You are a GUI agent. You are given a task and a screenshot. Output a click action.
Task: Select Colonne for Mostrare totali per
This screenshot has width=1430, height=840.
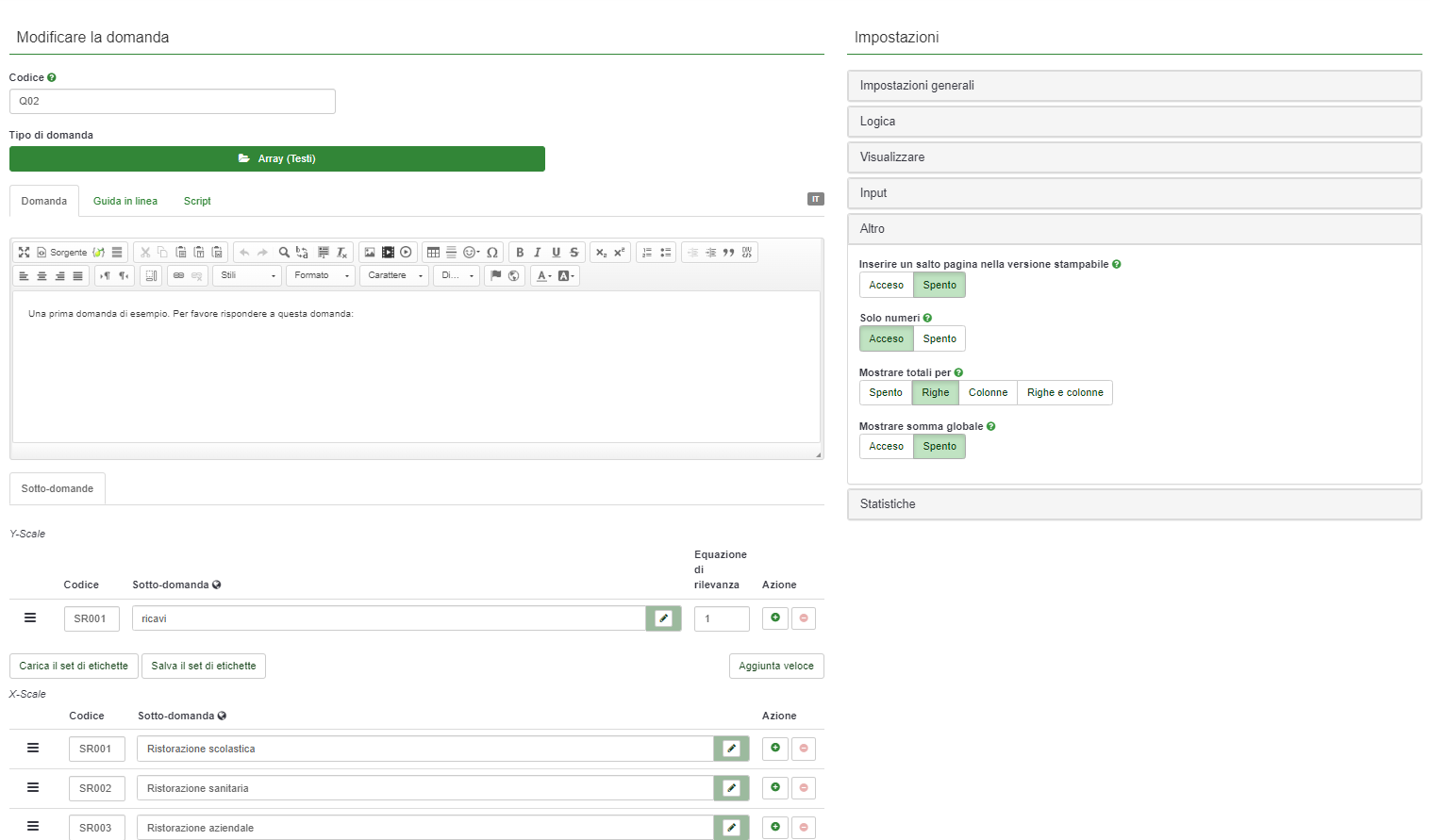[x=988, y=393]
